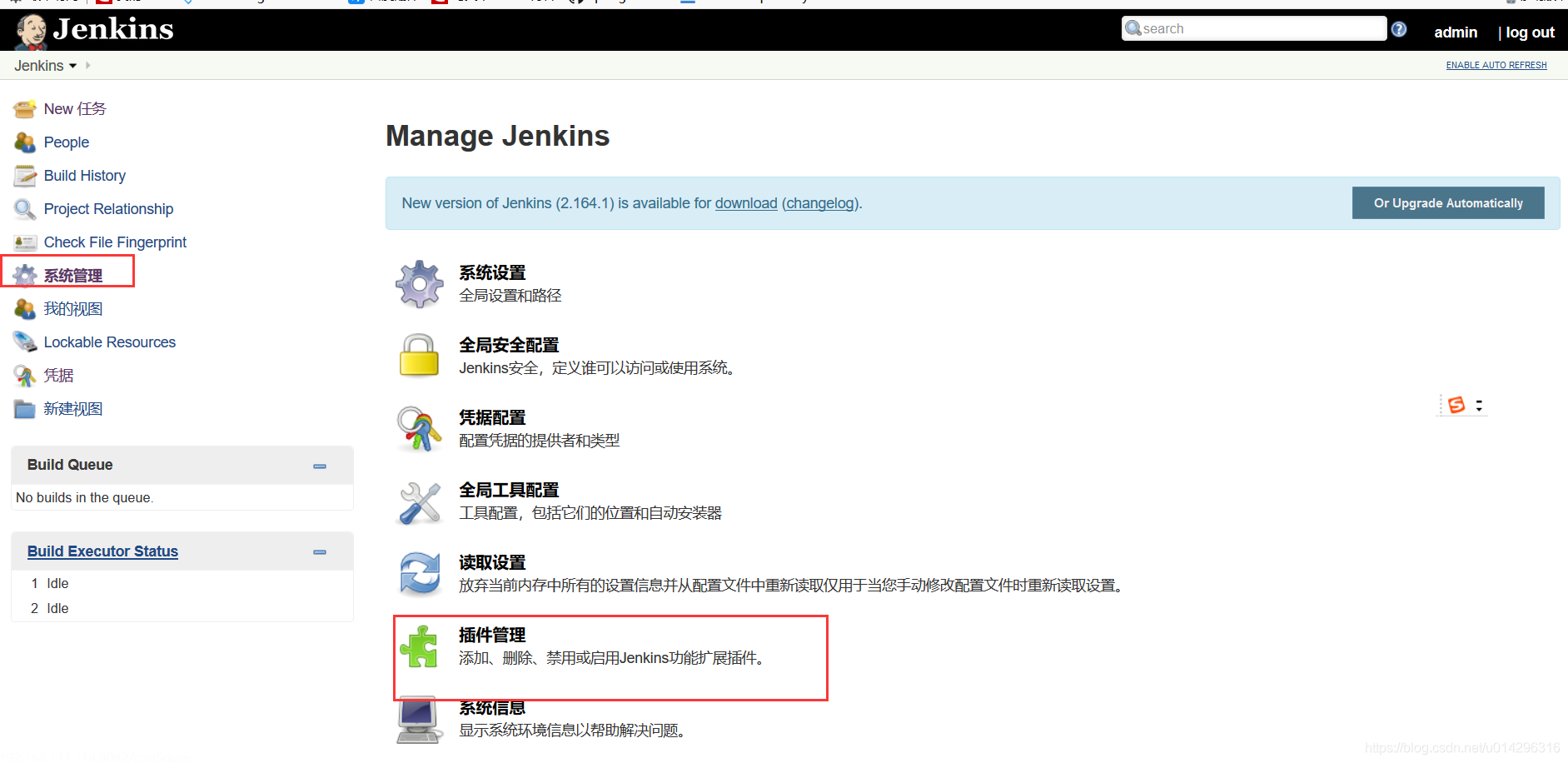Click the search input field
Viewport: 1568px width, 763px height.
pyautogui.click(x=1254, y=28)
